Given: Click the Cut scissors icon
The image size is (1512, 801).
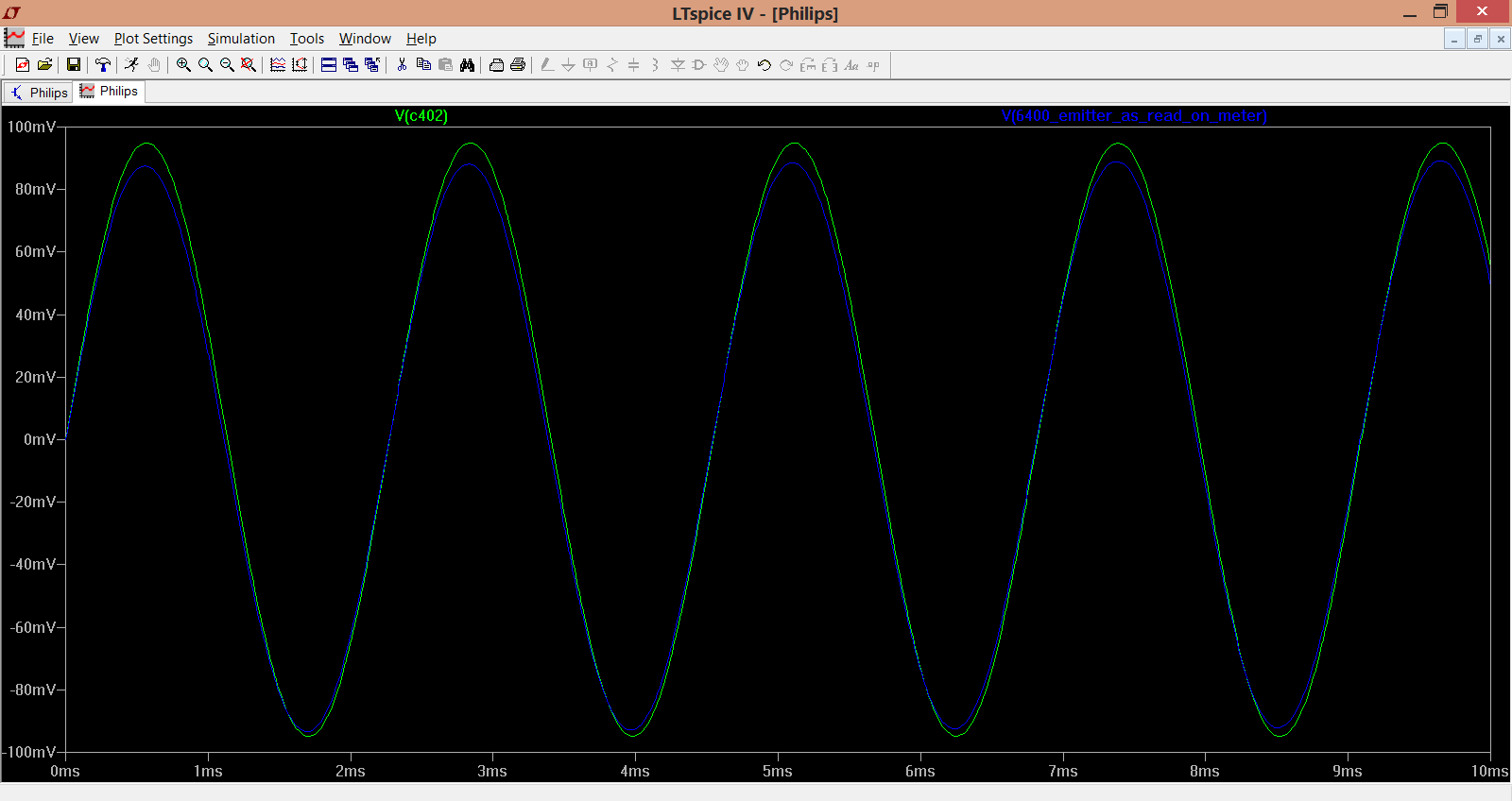Looking at the screenshot, I should pos(402,64).
